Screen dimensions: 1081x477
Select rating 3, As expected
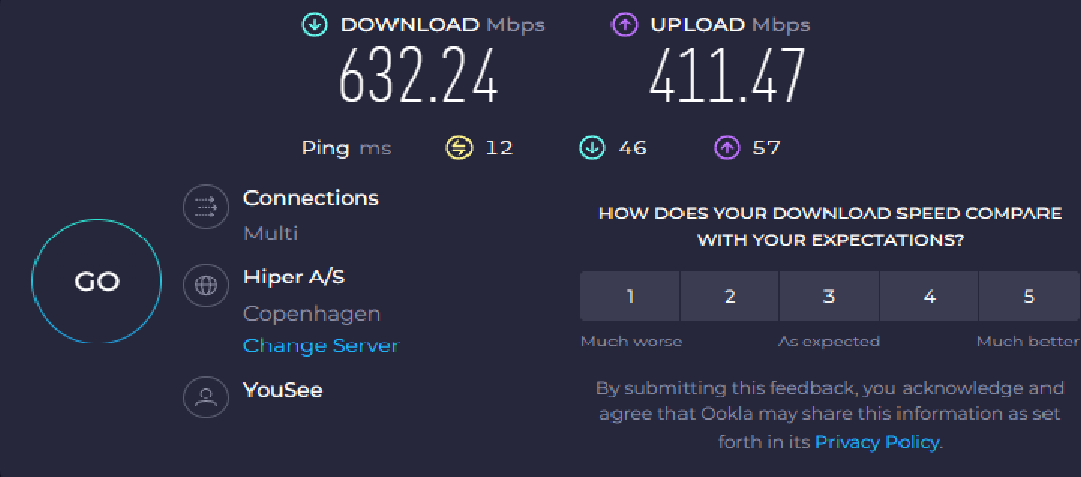829,296
